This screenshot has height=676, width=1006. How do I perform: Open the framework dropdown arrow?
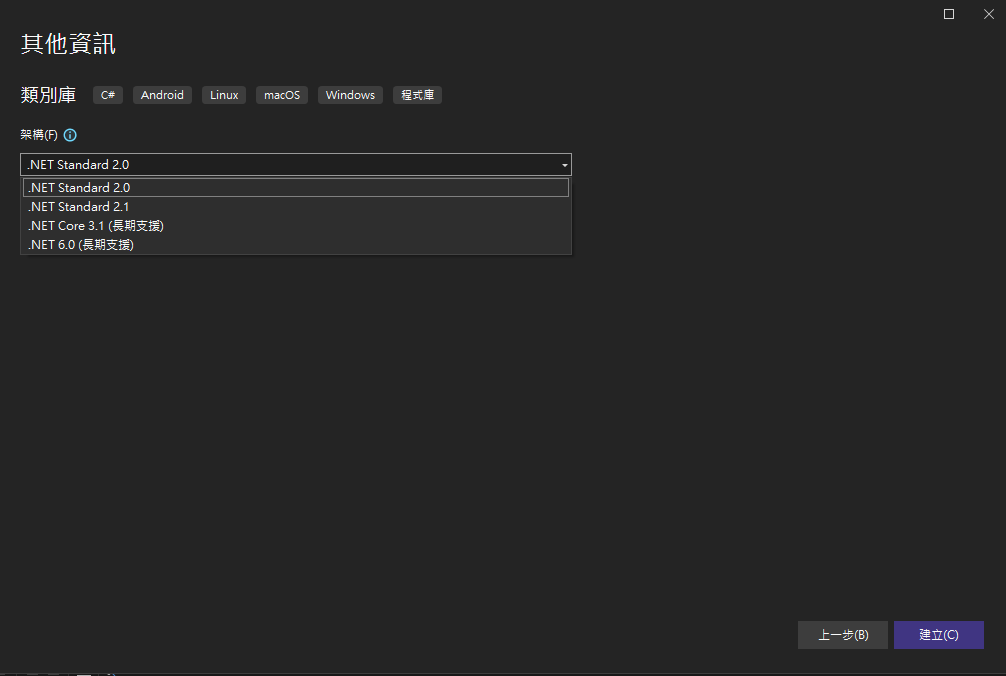point(564,164)
